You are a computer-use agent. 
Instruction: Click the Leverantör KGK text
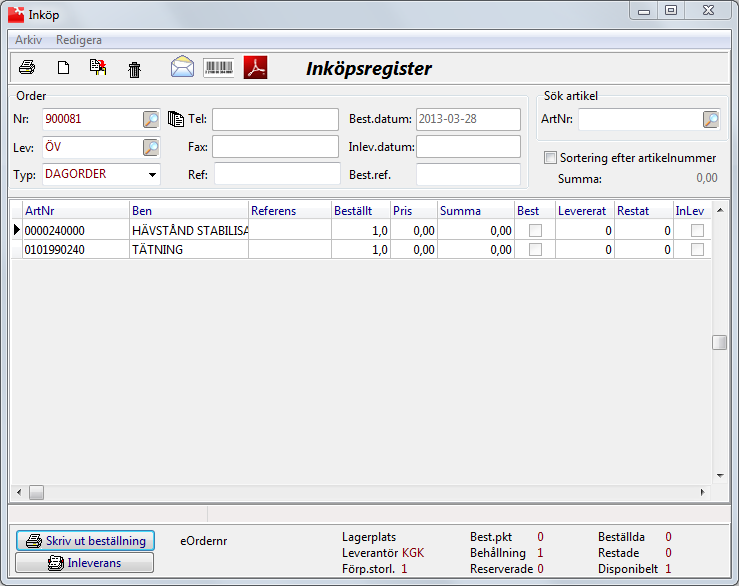coord(383,553)
